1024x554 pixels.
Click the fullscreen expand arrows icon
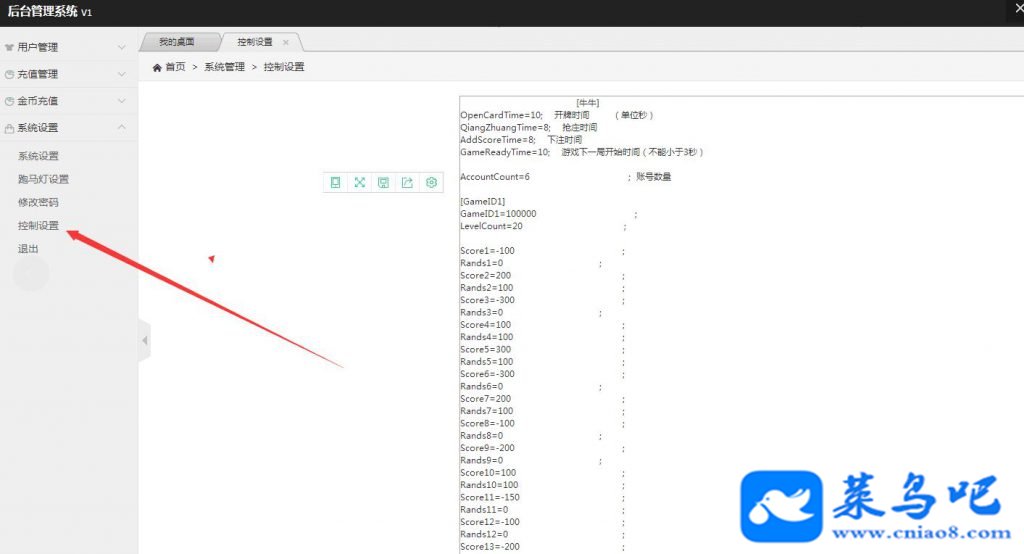click(359, 182)
